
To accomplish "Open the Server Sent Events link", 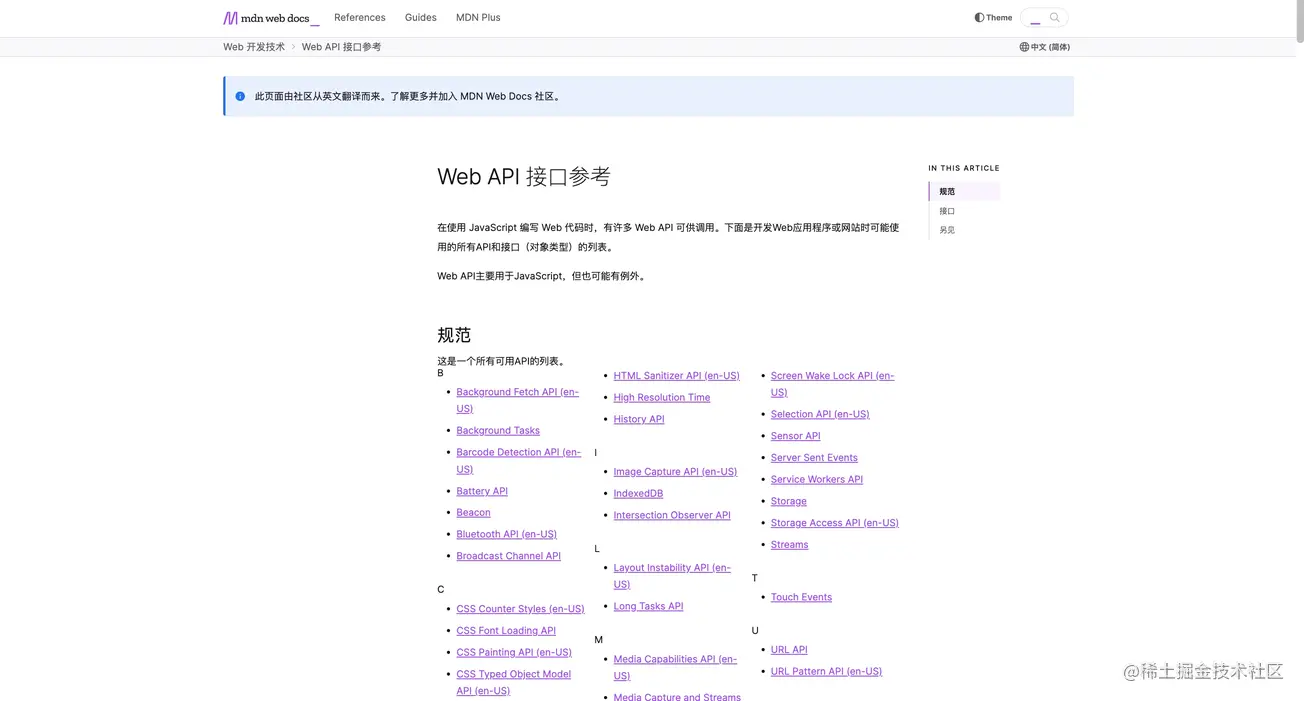I will (814, 458).
